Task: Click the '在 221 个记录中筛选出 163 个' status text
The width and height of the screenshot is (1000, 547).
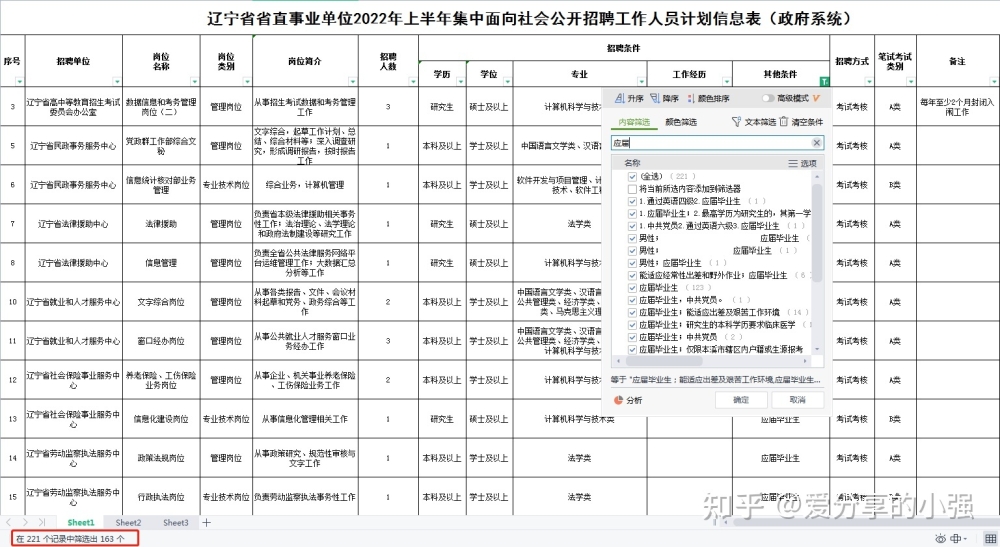Action: pyautogui.click(x=70, y=539)
